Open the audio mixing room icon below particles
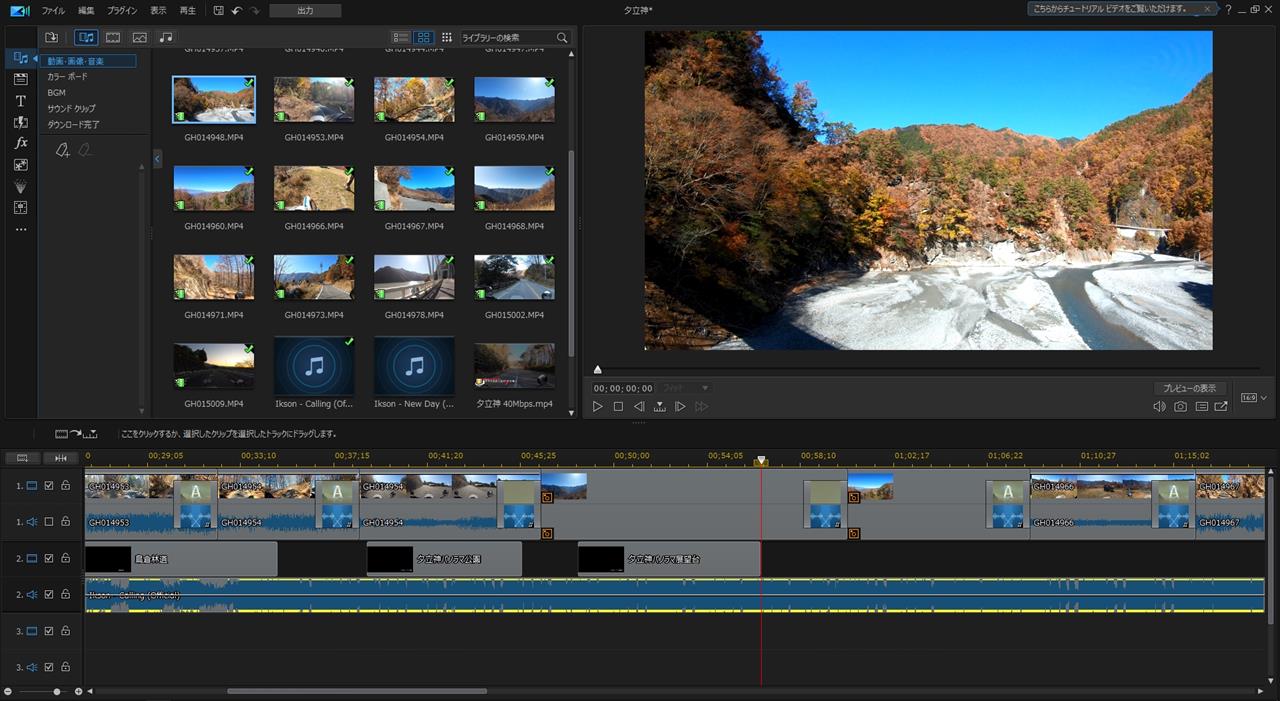The width and height of the screenshot is (1280, 701). click(21, 207)
